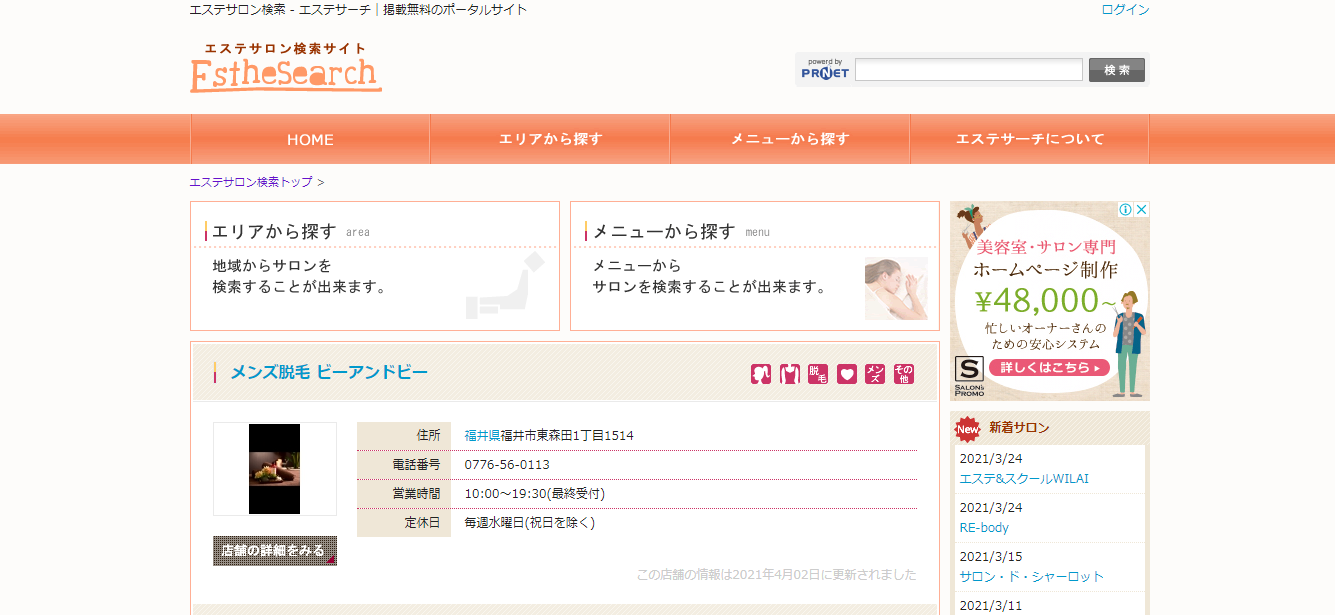Click the heart category icon
This screenshot has width=1335, height=615.
click(847, 374)
